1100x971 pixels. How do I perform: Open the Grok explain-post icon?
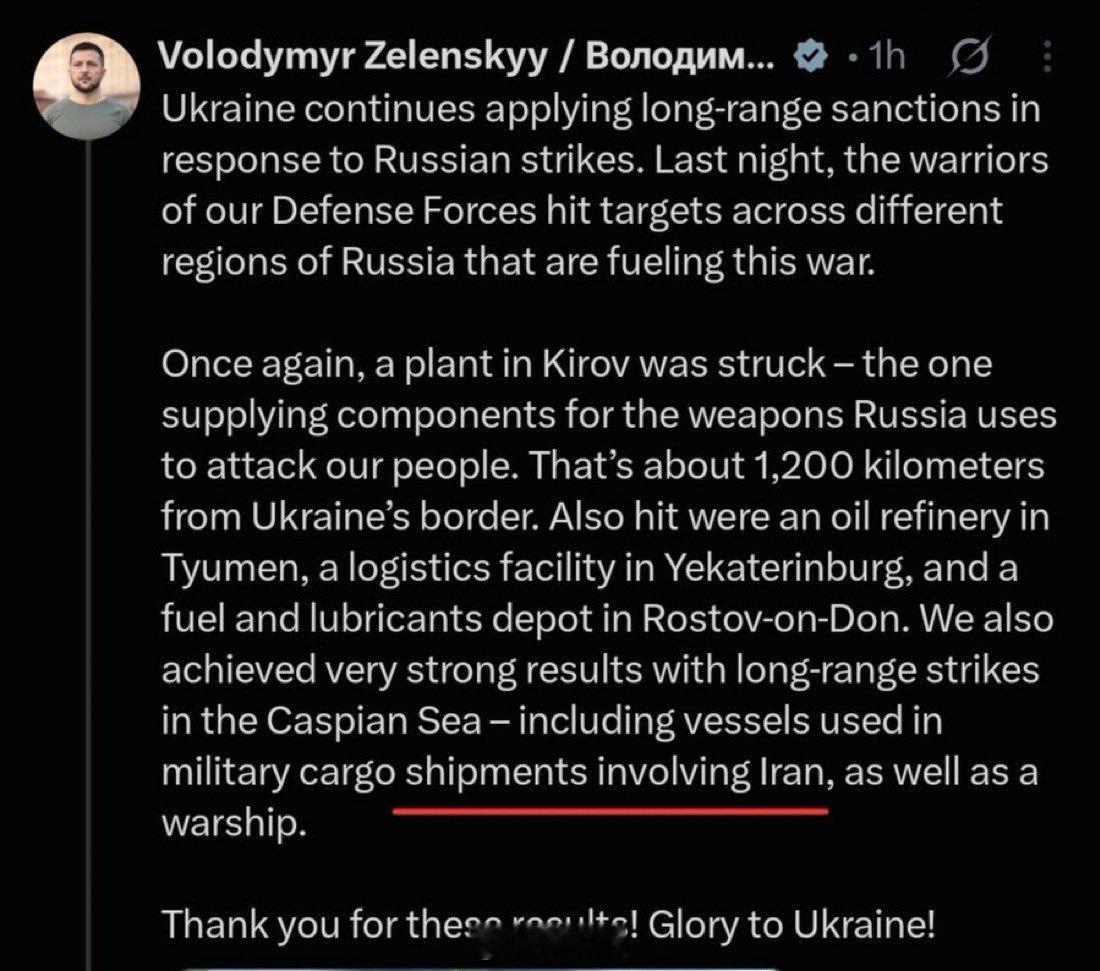click(x=970, y=55)
